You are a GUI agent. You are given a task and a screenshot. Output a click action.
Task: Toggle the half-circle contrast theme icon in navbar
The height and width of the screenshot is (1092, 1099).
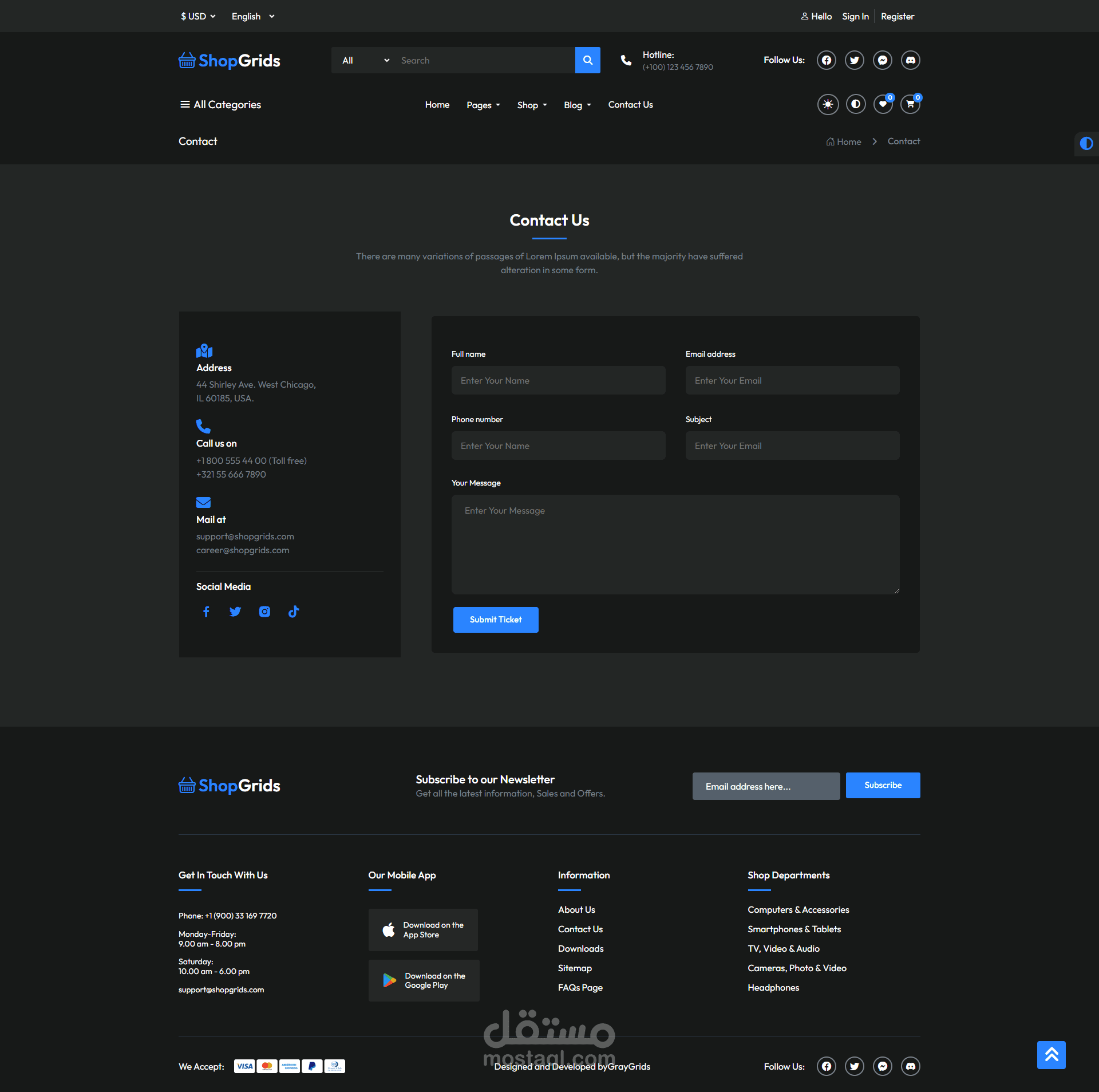click(x=855, y=104)
